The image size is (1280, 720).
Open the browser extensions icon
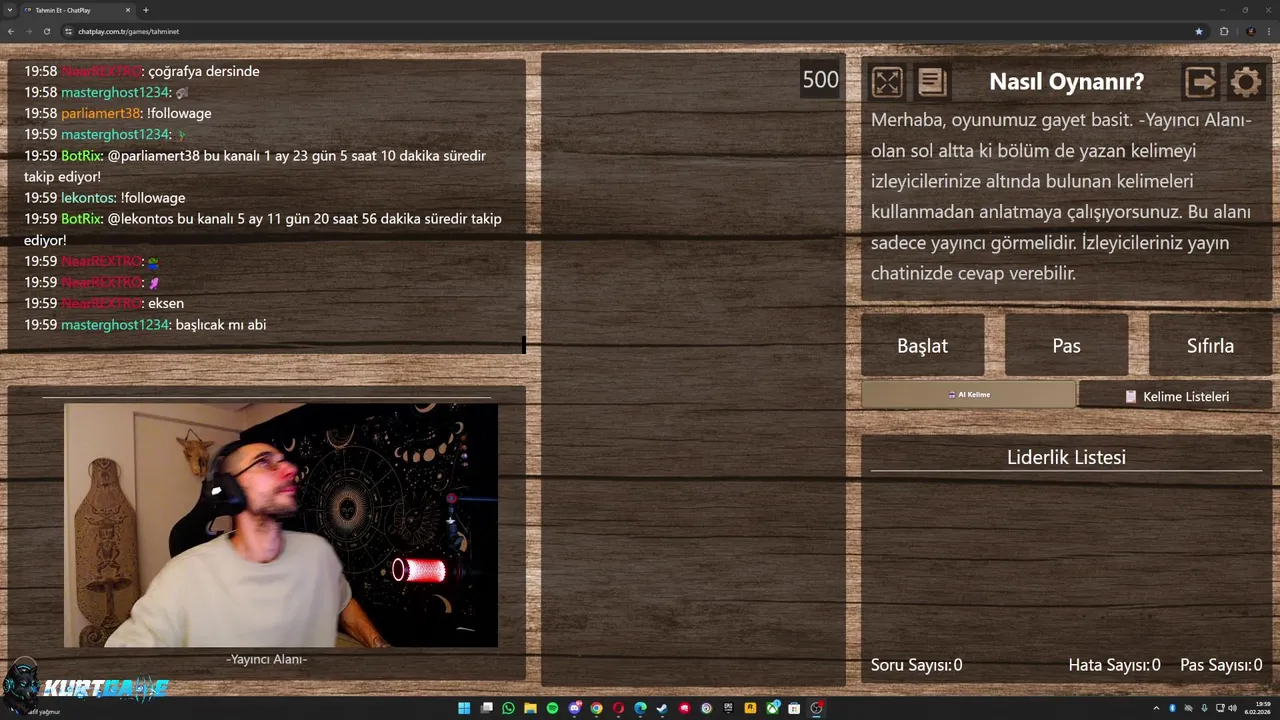click(1224, 31)
